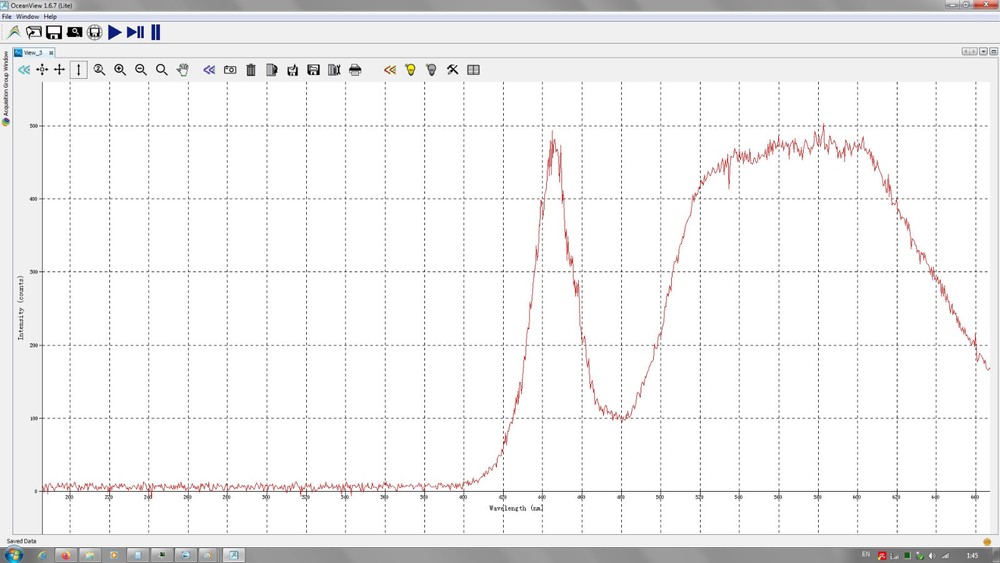
Task: Click the scale-to-fill crosshair icon
Action: [41, 69]
